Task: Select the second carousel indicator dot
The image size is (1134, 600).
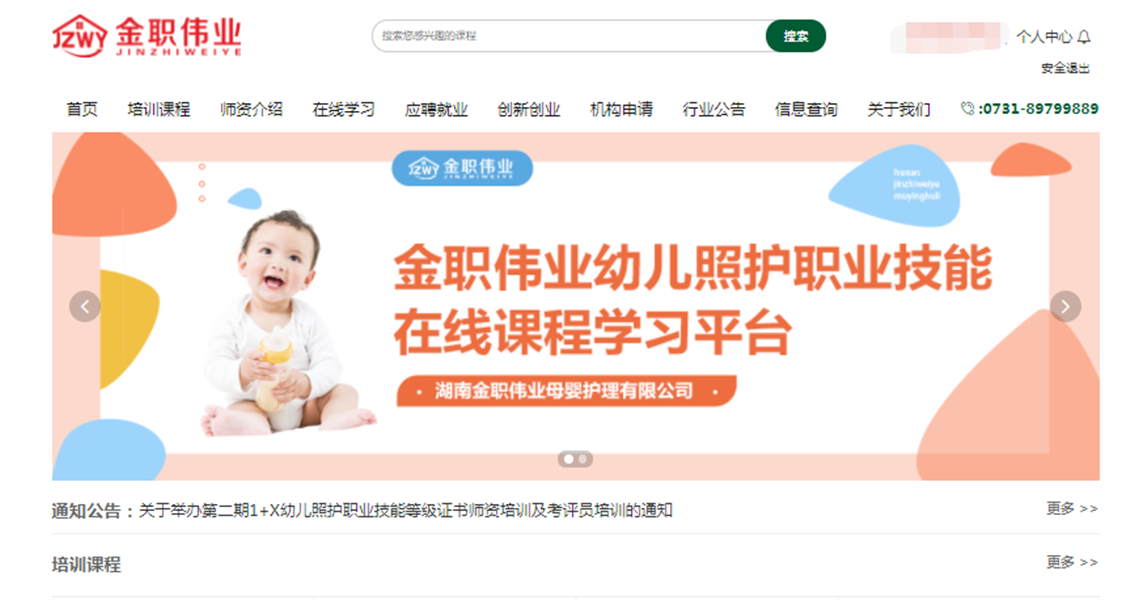Action: click(x=582, y=459)
